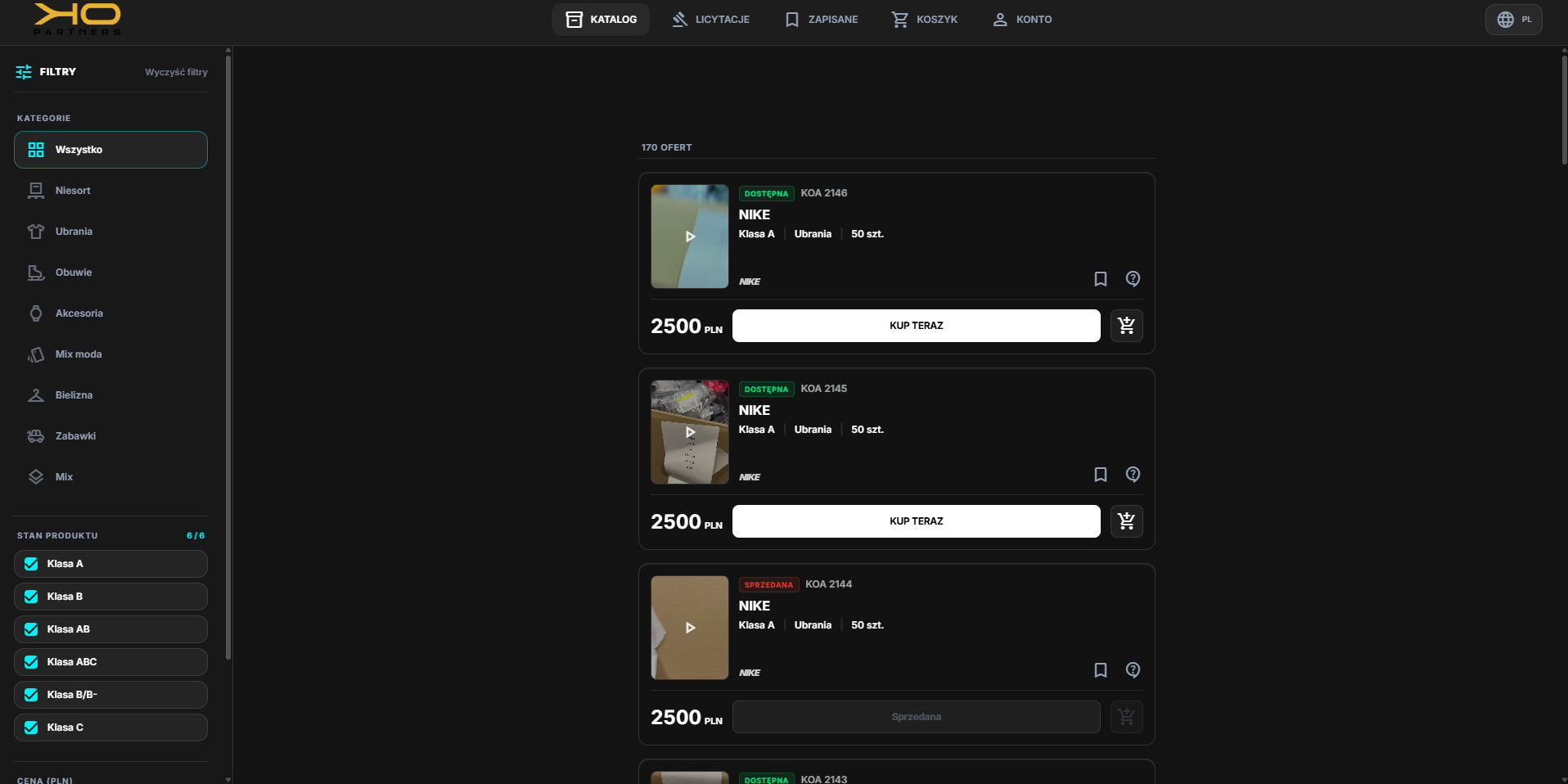This screenshot has height=784, width=1568.
Task: Toggle the Klasa B checkbox
Action: pyautogui.click(x=31, y=597)
